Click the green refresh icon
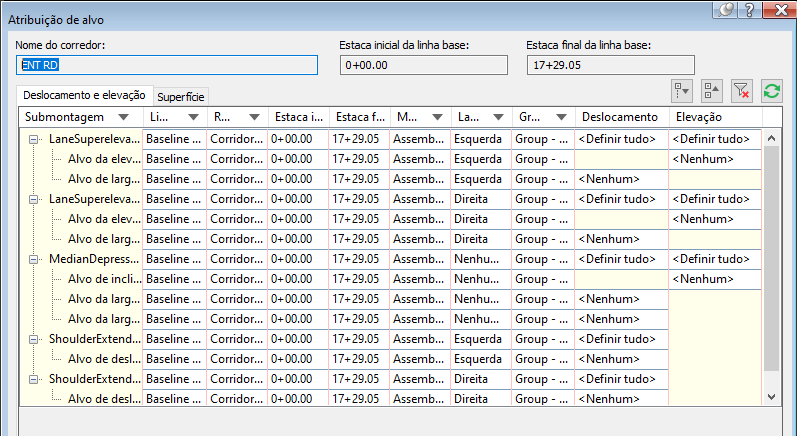The width and height of the screenshot is (797, 436). 770,91
